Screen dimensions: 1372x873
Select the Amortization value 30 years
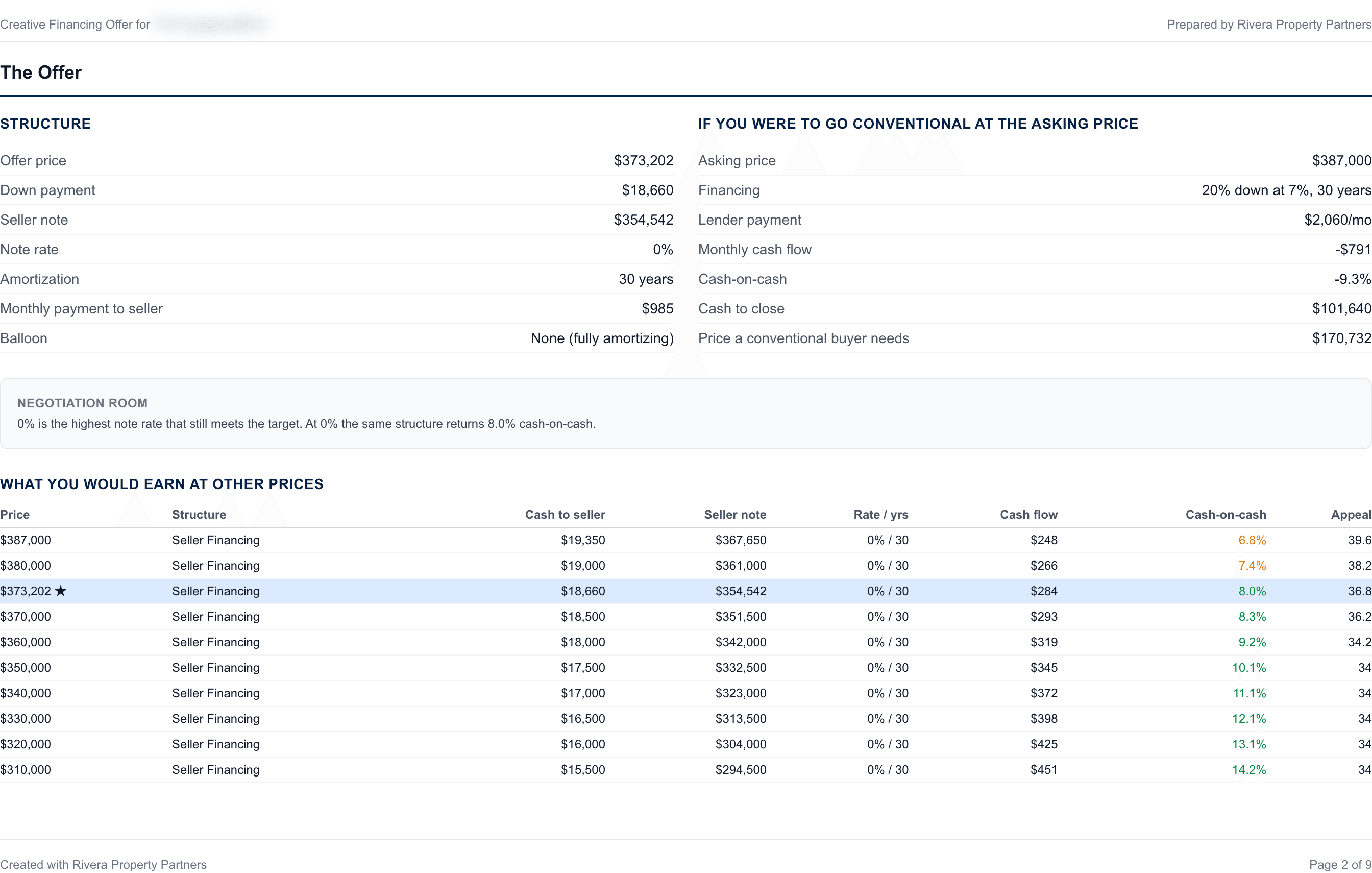coord(646,279)
